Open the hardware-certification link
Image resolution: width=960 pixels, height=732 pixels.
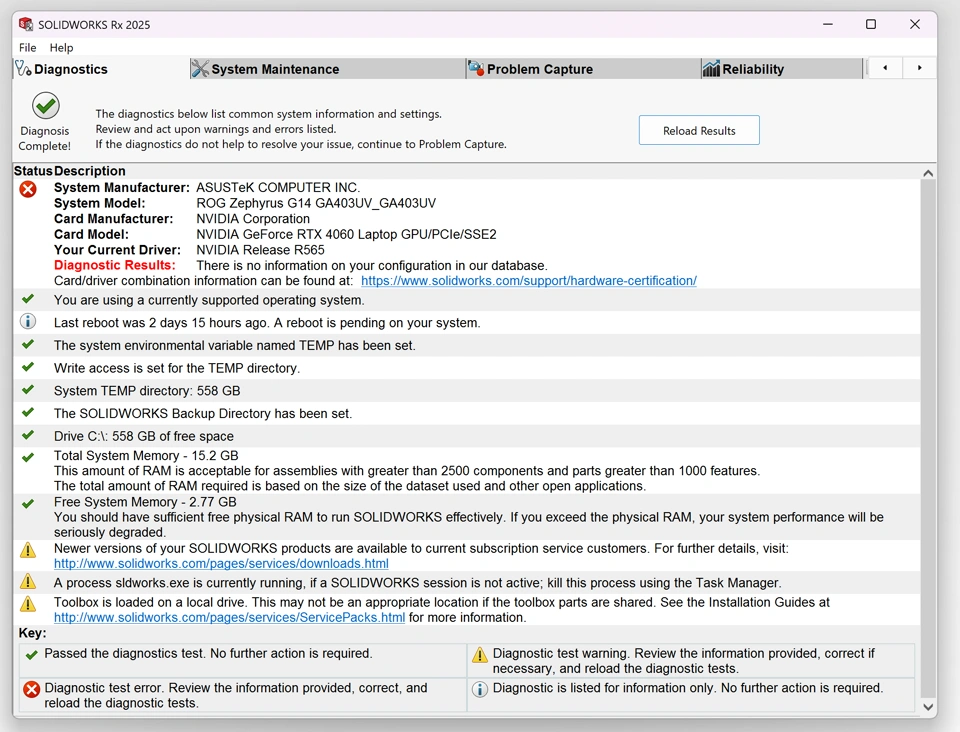coord(529,281)
